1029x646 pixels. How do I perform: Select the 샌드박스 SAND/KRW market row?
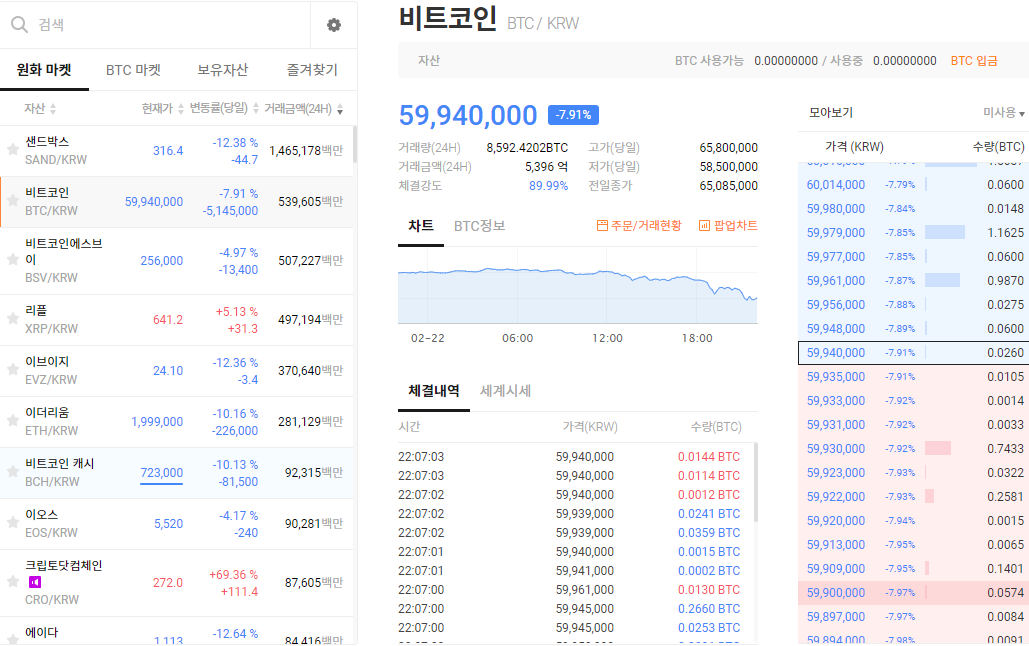(x=177, y=150)
